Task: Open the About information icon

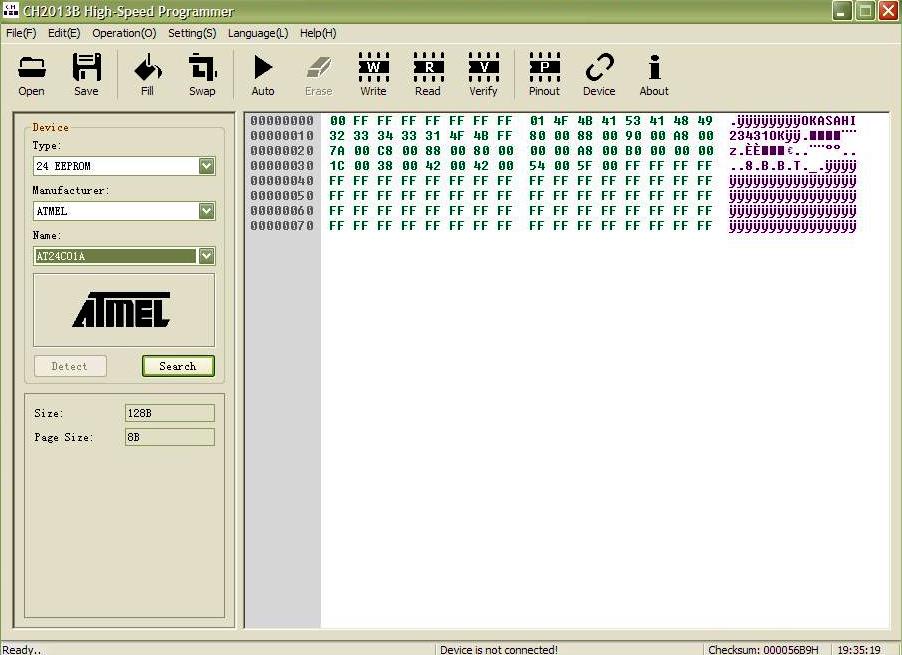Action: [x=654, y=74]
